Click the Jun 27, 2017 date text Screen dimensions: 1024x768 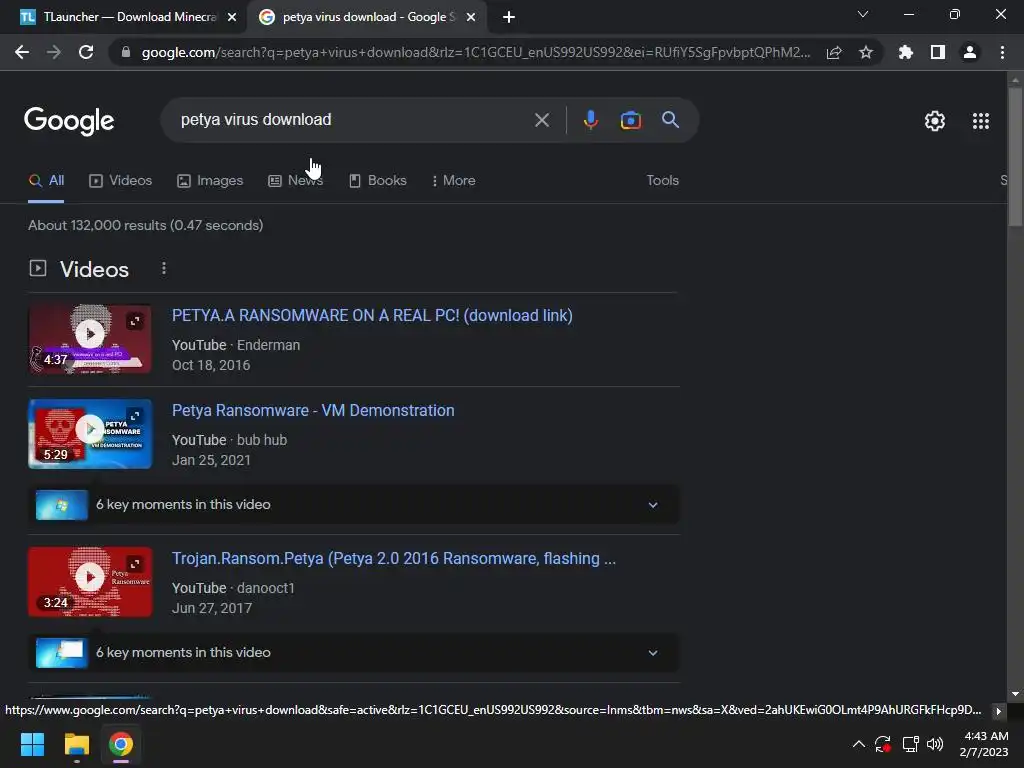(212, 609)
